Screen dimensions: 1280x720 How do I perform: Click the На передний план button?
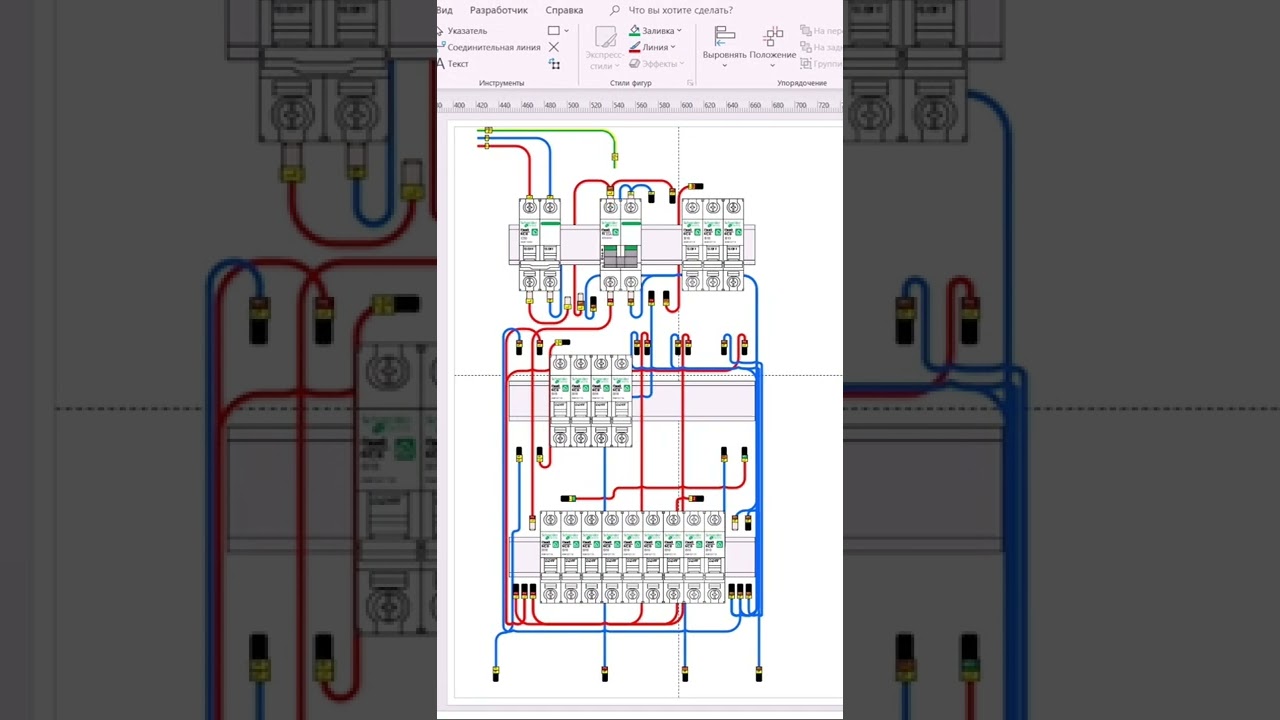click(821, 31)
